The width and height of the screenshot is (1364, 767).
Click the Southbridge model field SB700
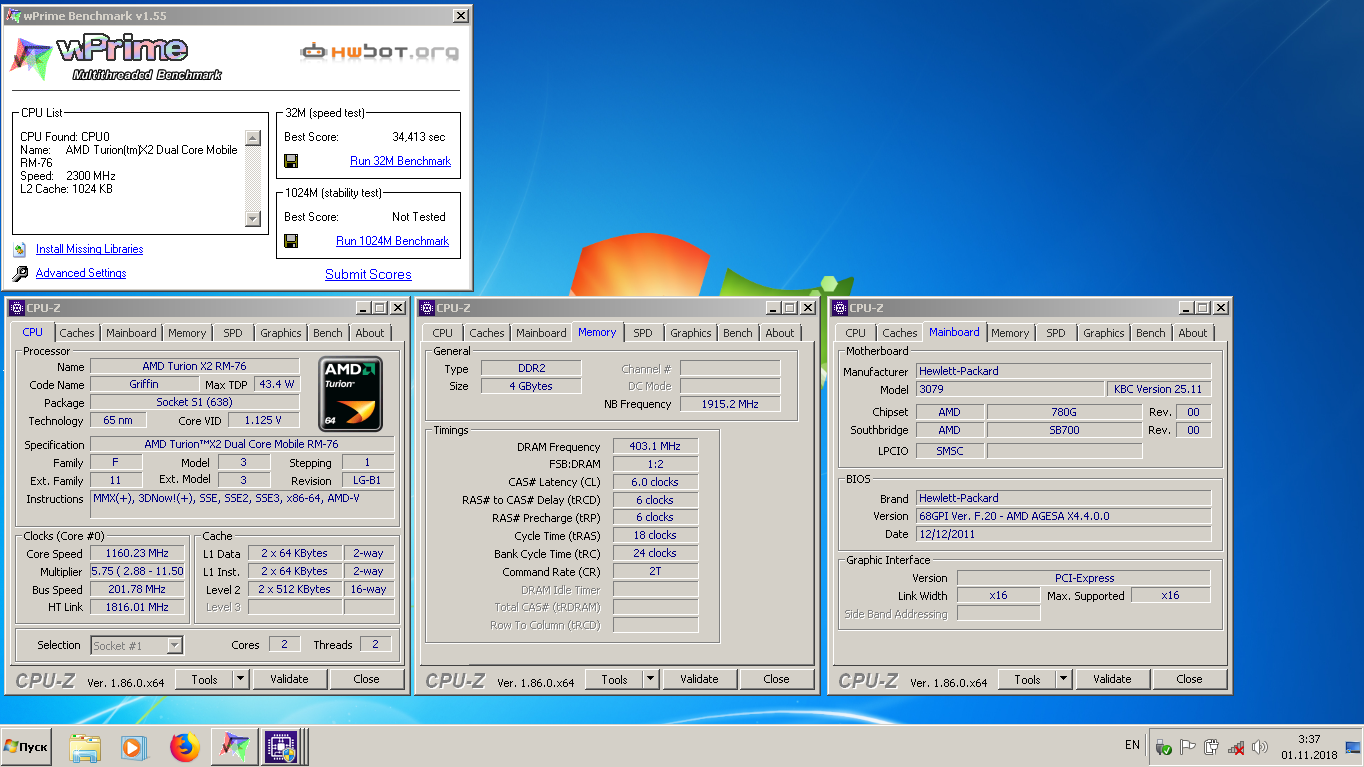tap(1064, 430)
